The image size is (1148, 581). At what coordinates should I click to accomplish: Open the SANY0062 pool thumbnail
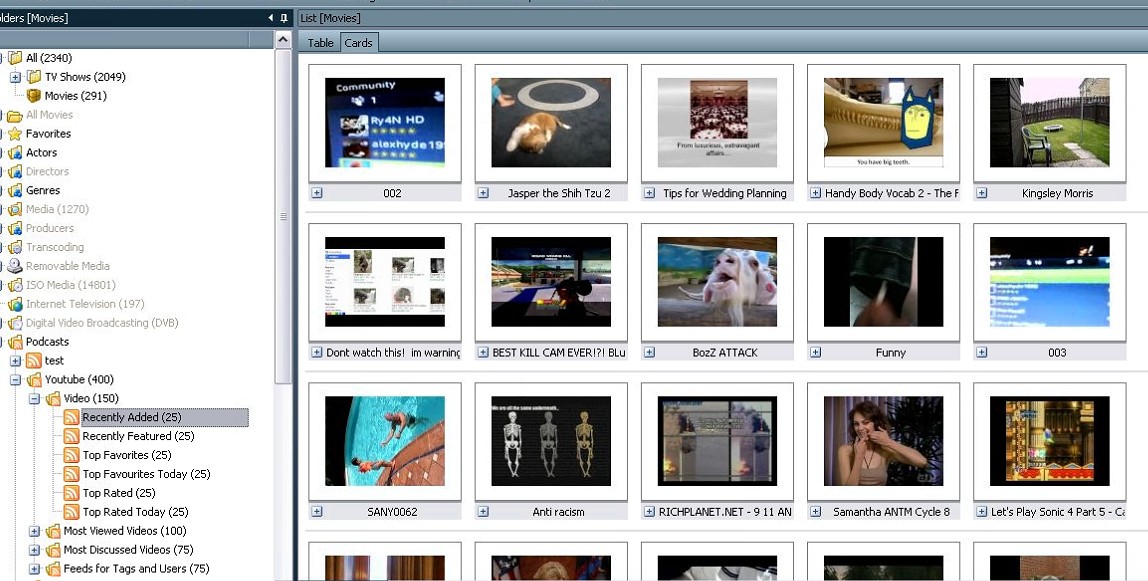[x=384, y=441]
